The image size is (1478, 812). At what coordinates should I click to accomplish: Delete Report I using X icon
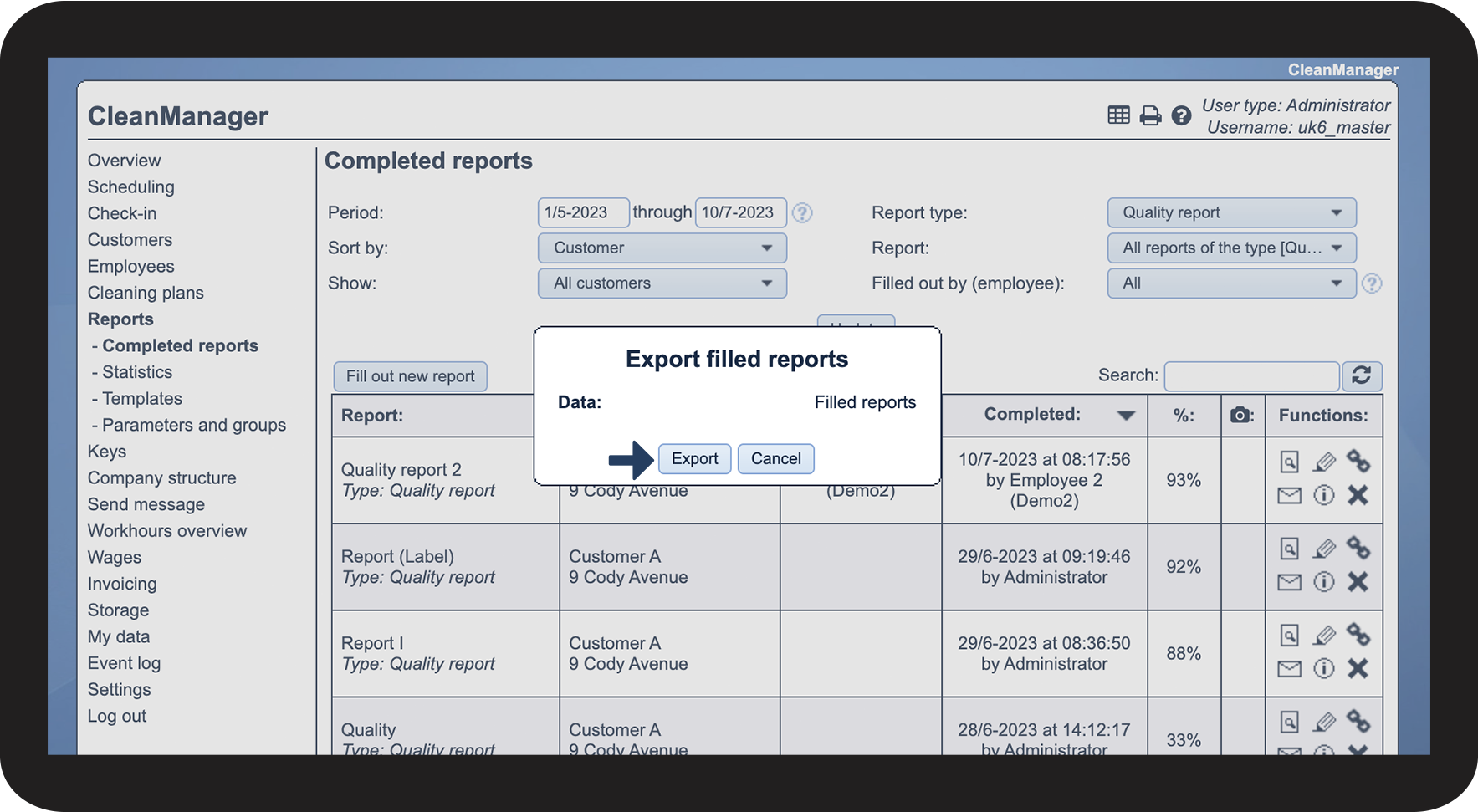(1358, 668)
